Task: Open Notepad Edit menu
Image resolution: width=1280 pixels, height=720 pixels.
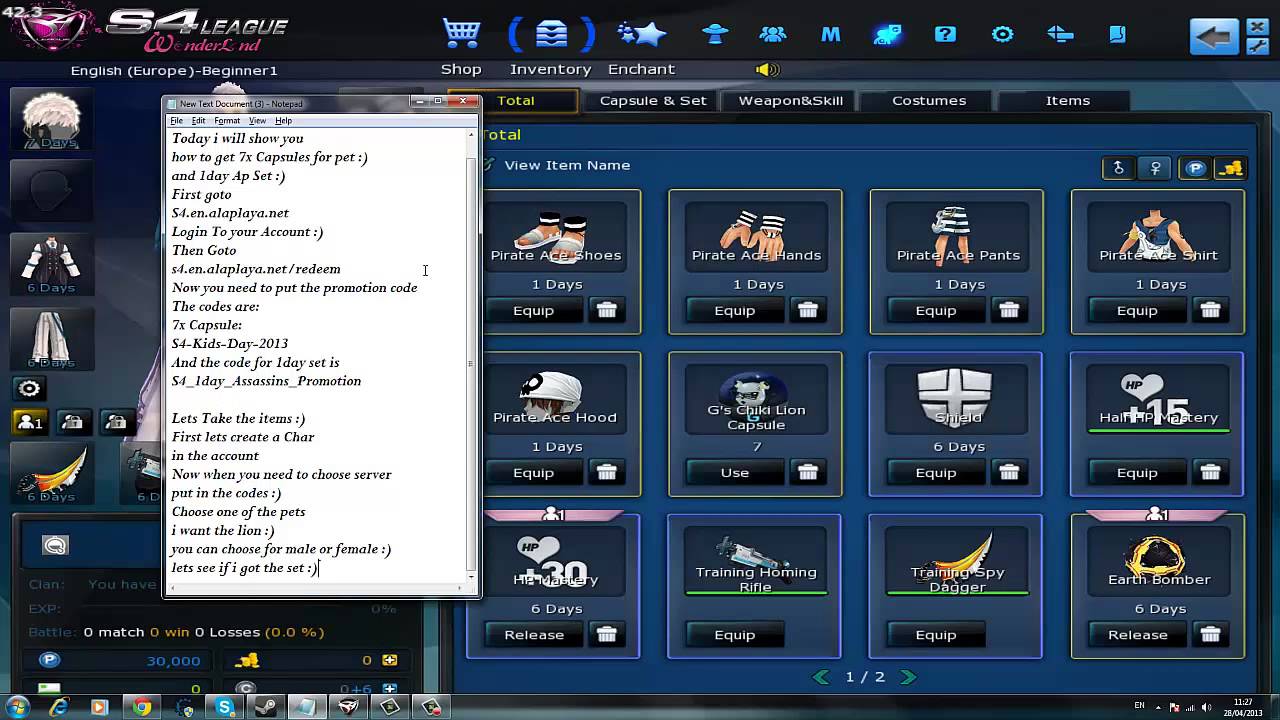Action: [x=198, y=121]
